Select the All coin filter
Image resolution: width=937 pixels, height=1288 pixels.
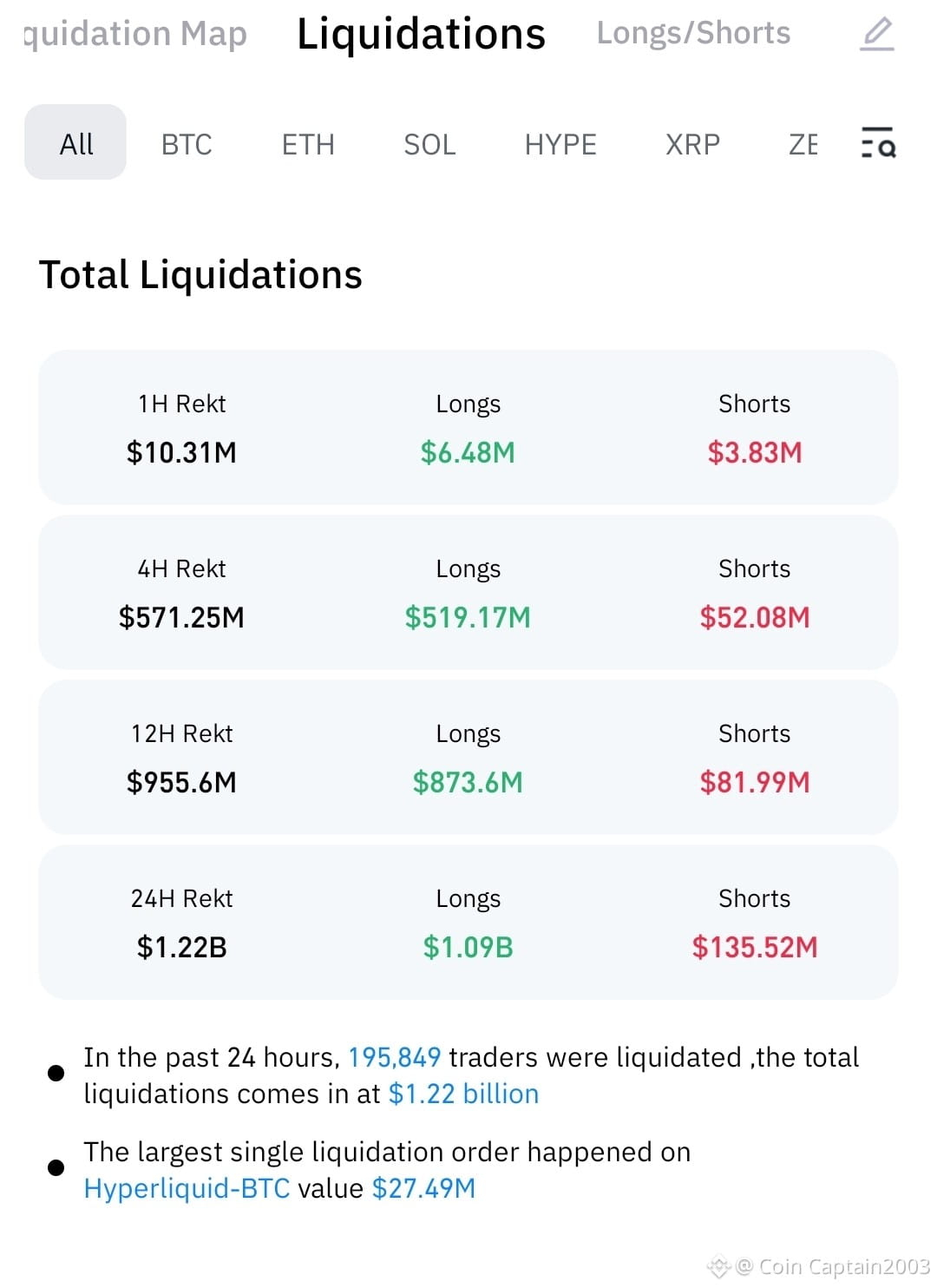point(75,142)
